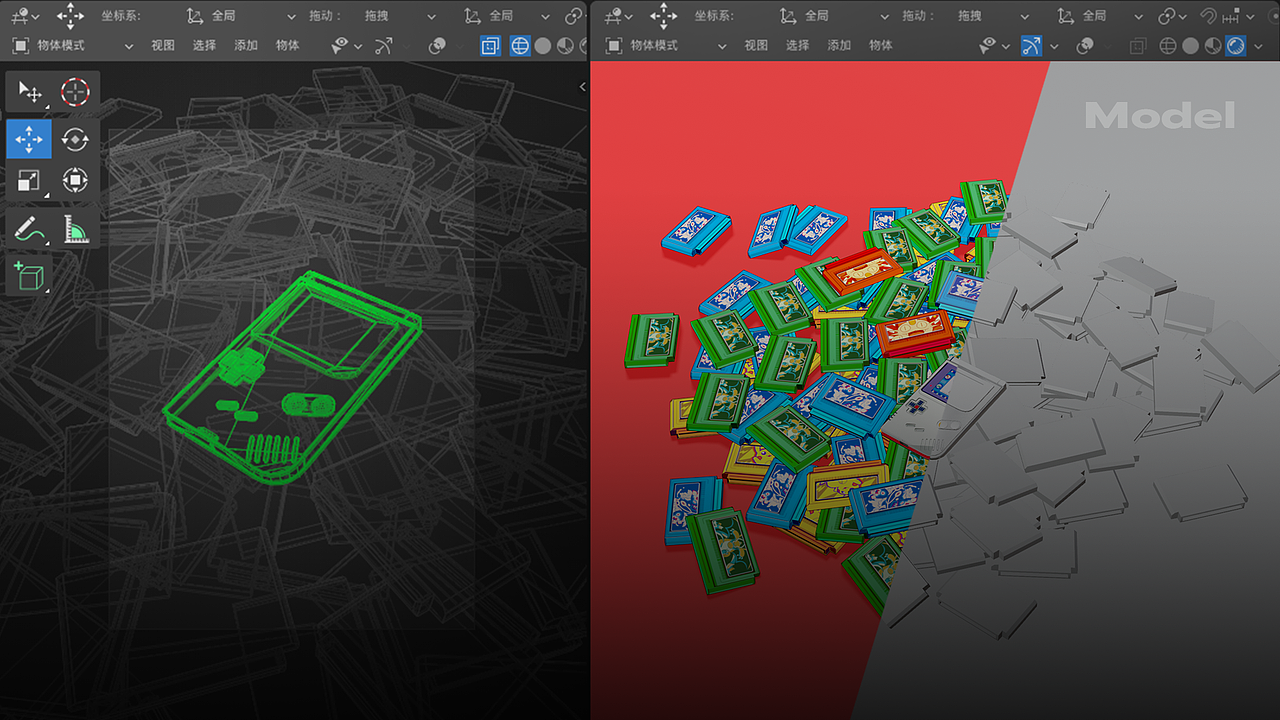The height and width of the screenshot is (720, 1280).
Task: Click object mode icon in left viewport header
Action: (x=20, y=46)
